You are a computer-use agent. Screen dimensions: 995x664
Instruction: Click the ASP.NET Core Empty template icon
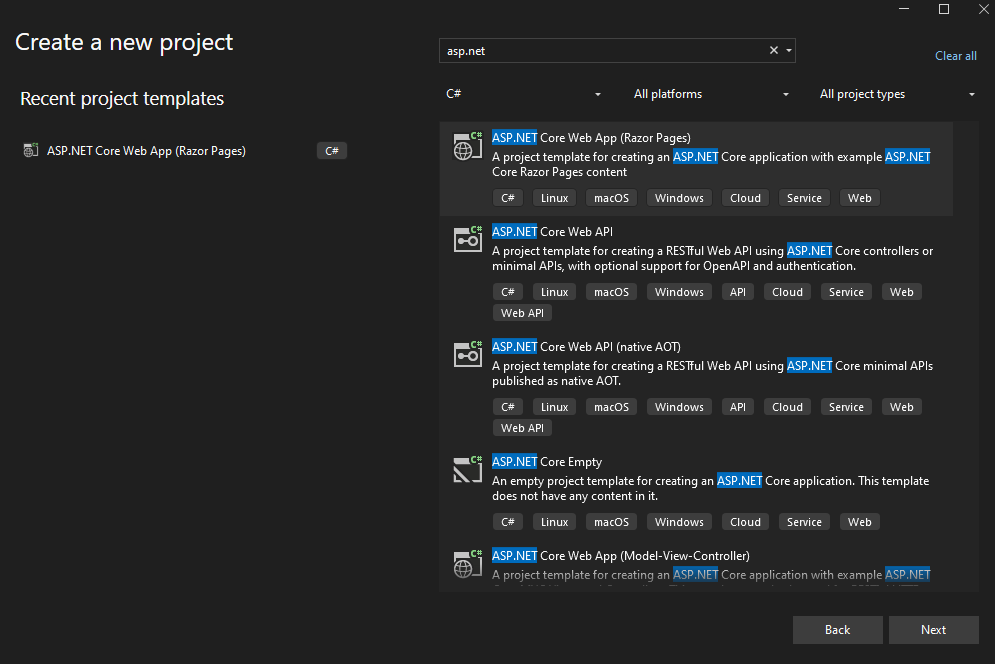(x=468, y=470)
